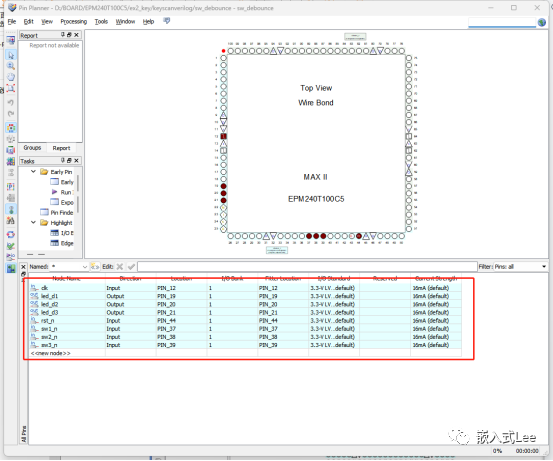Viewport: 553px width, 461px height.
Task: Click the topmost left toolbar window icon
Action: point(11,41)
